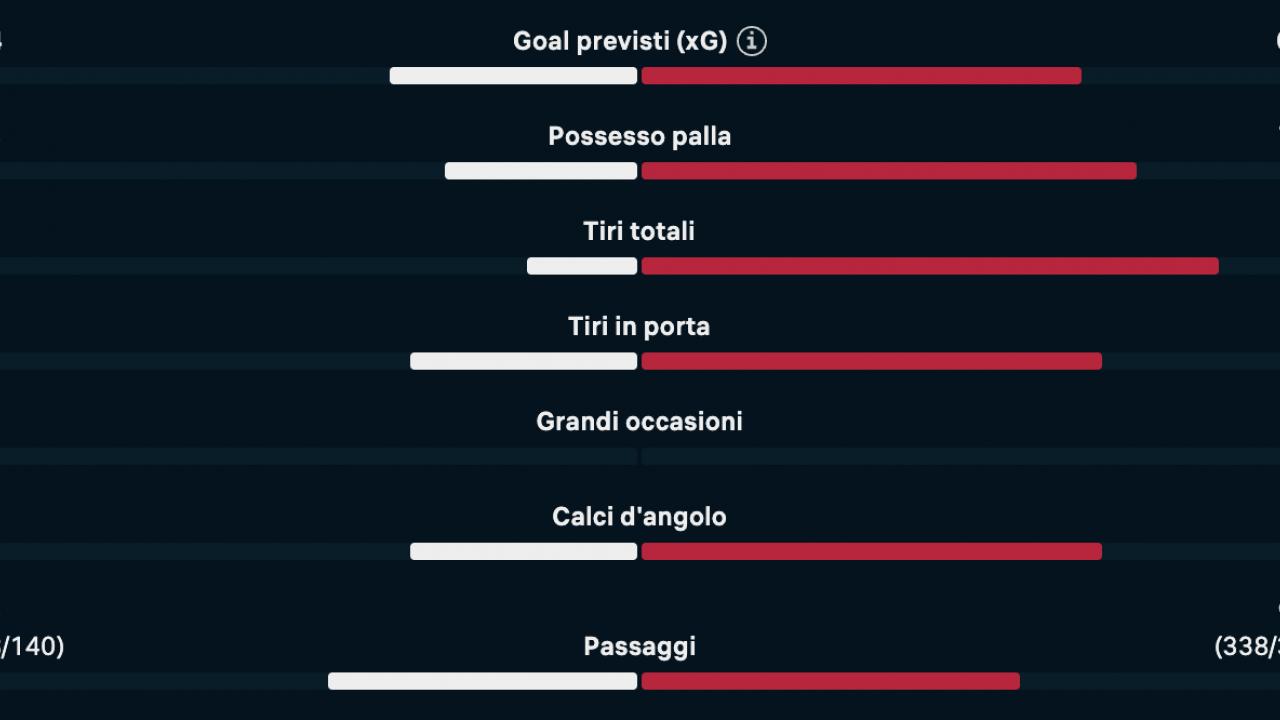Click the Passaggi stat label

pyautogui.click(x=639, y=646)
